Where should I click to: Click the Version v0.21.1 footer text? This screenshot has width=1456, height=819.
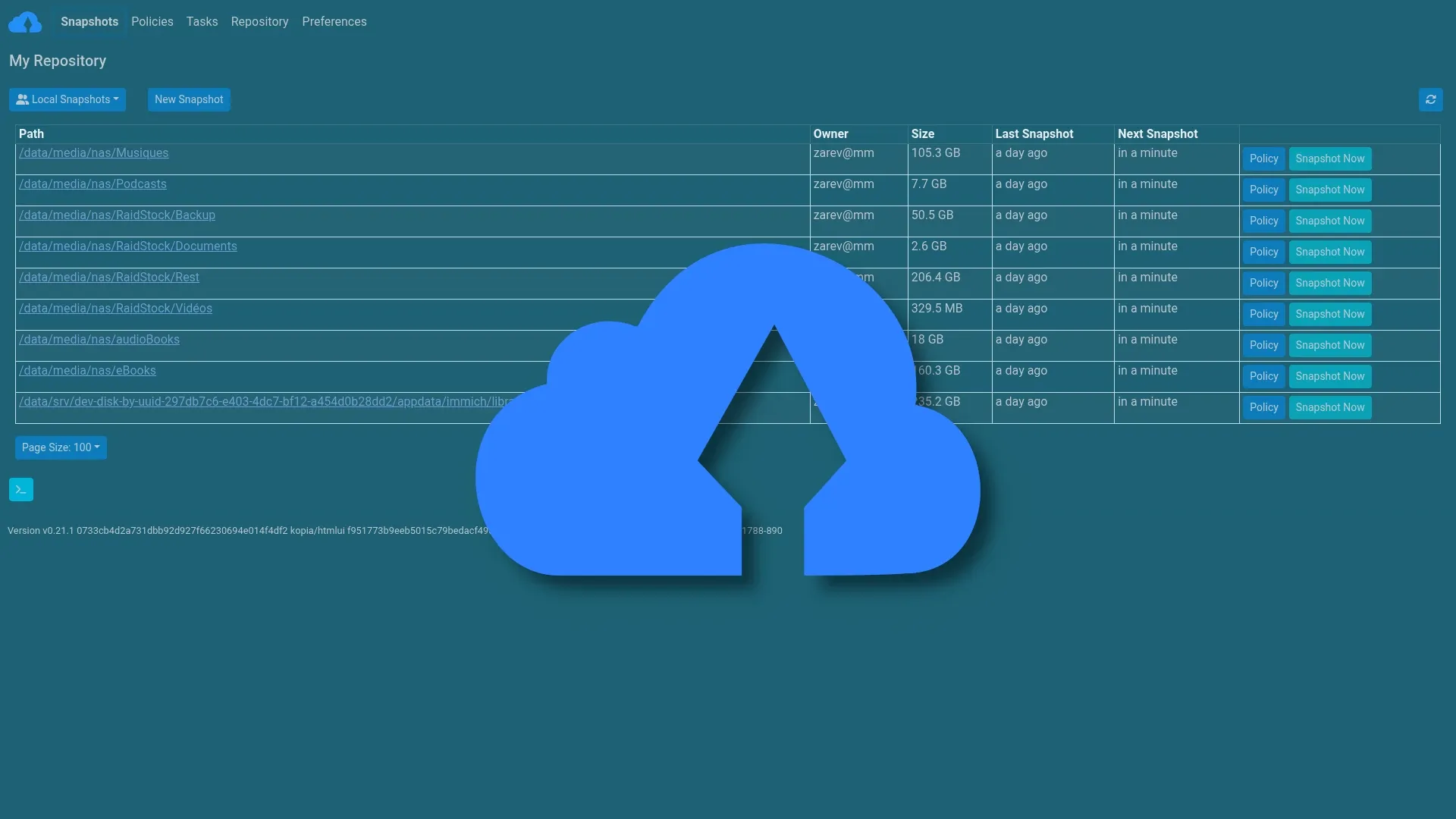pos(41,531)
